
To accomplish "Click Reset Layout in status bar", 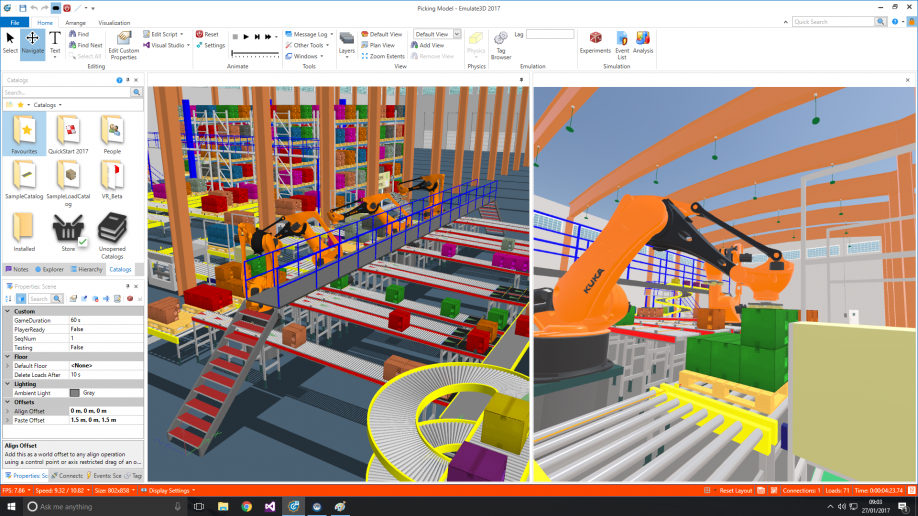I will pyautogui.click(x=735, y=491).
